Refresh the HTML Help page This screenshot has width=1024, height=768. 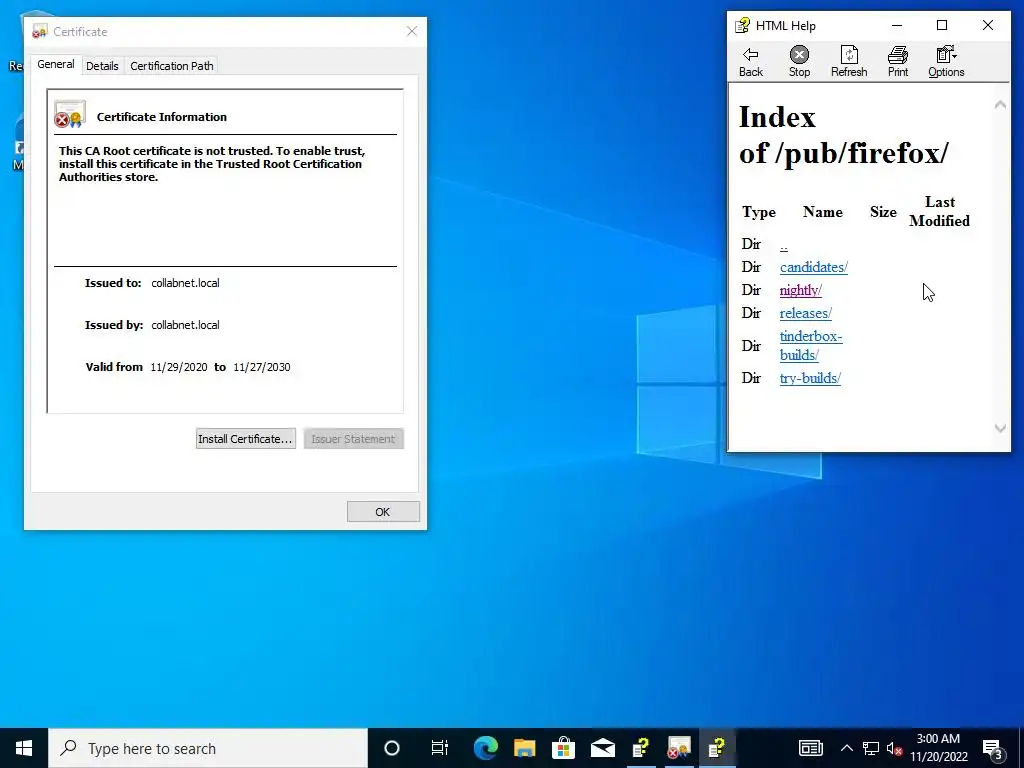point(848,62)
